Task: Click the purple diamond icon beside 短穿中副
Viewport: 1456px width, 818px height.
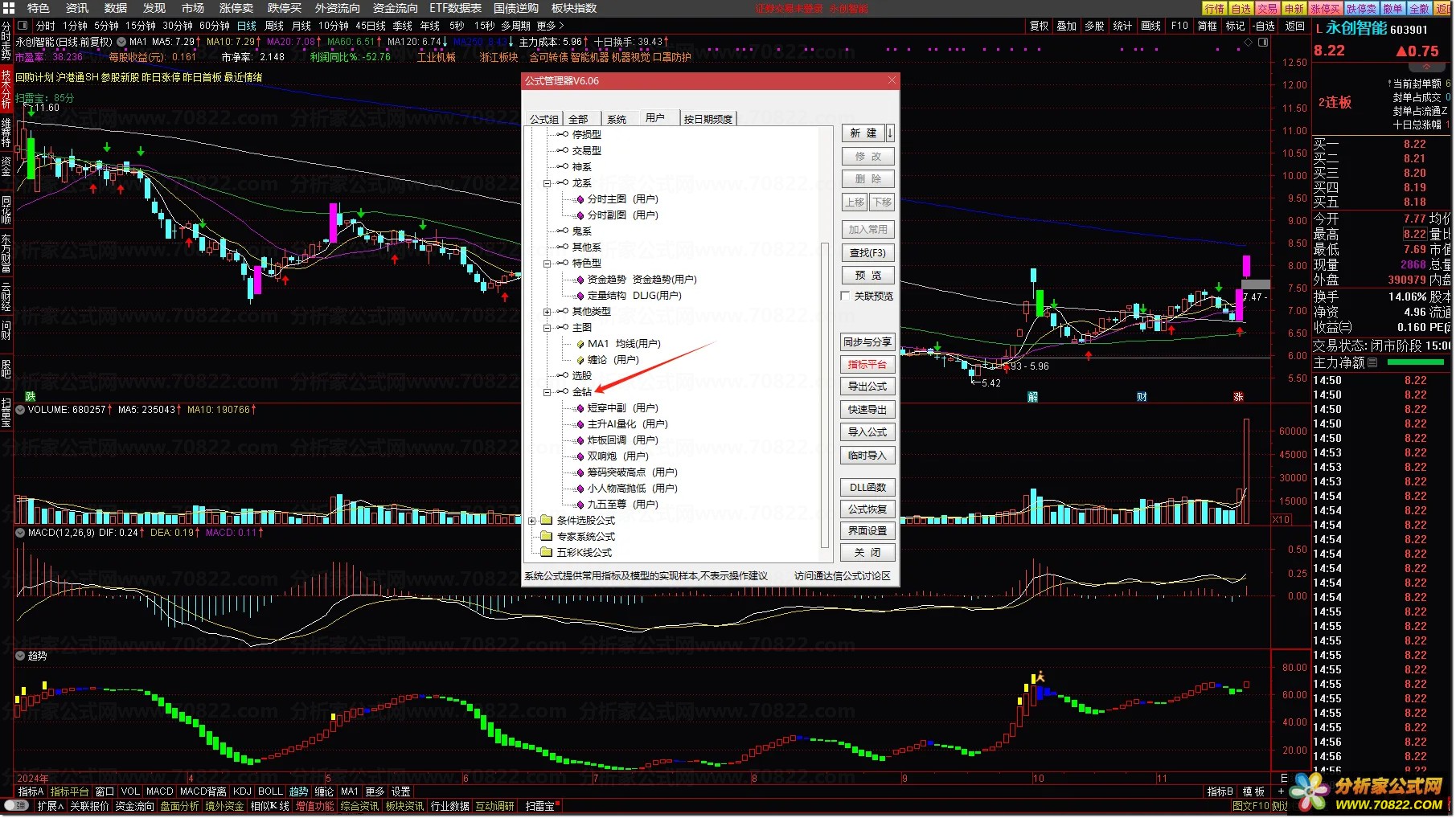Action: click(x=580, y=408)
